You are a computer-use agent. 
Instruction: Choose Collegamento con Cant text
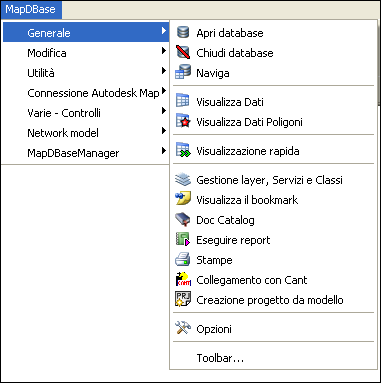click(252, 280)
